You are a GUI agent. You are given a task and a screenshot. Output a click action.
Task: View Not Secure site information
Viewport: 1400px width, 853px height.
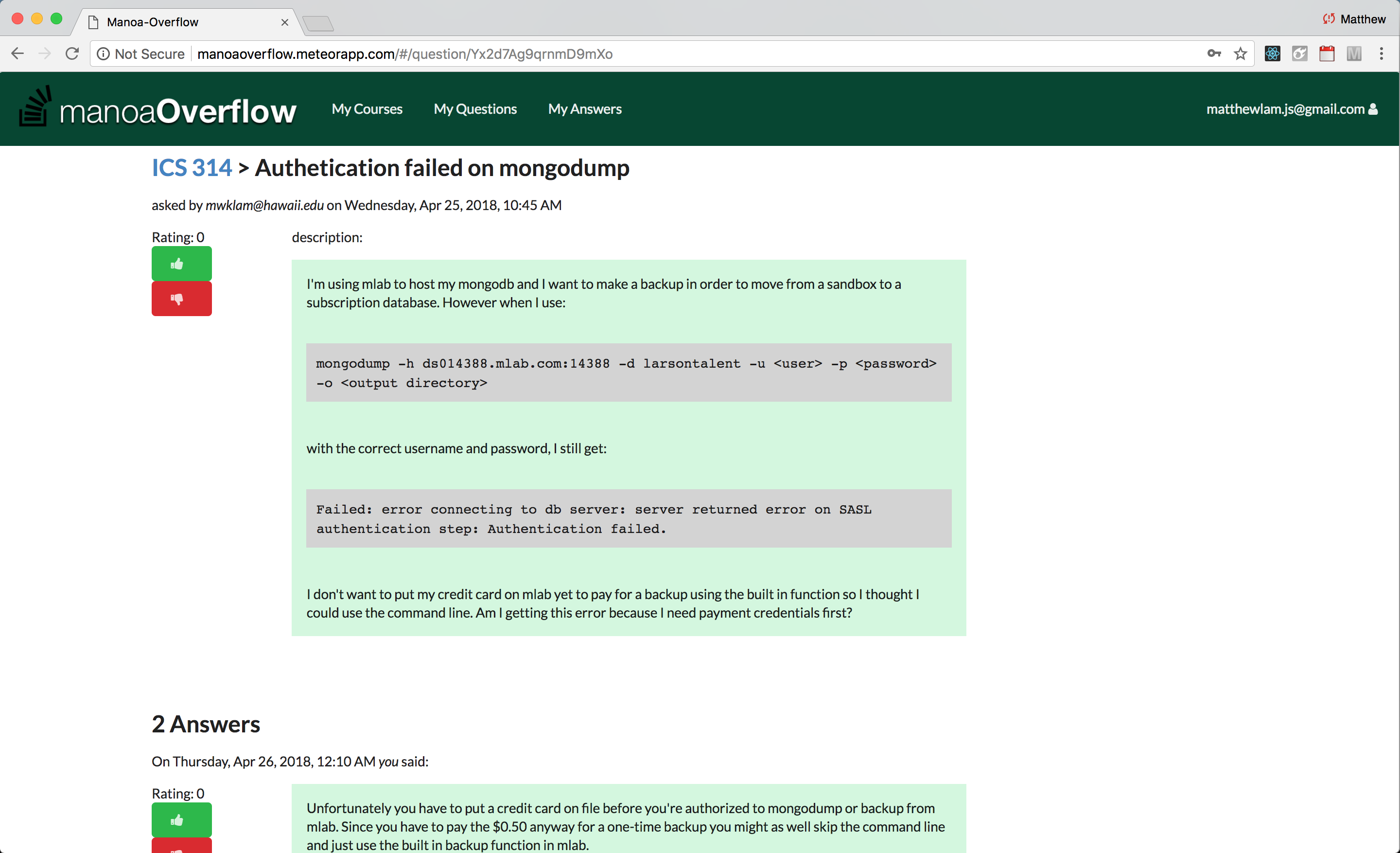point(141,54)
